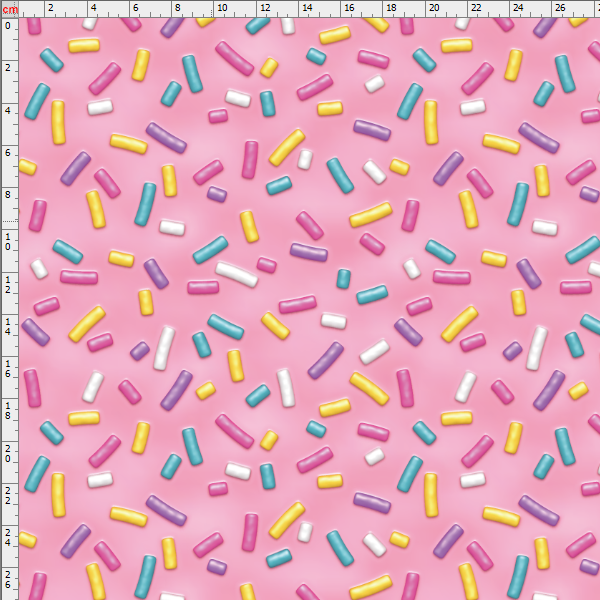Image resolution: width=600 pixels, height=600 pixels.
Task: Click the 24 mark on vertical ruler
Action: 8,537
